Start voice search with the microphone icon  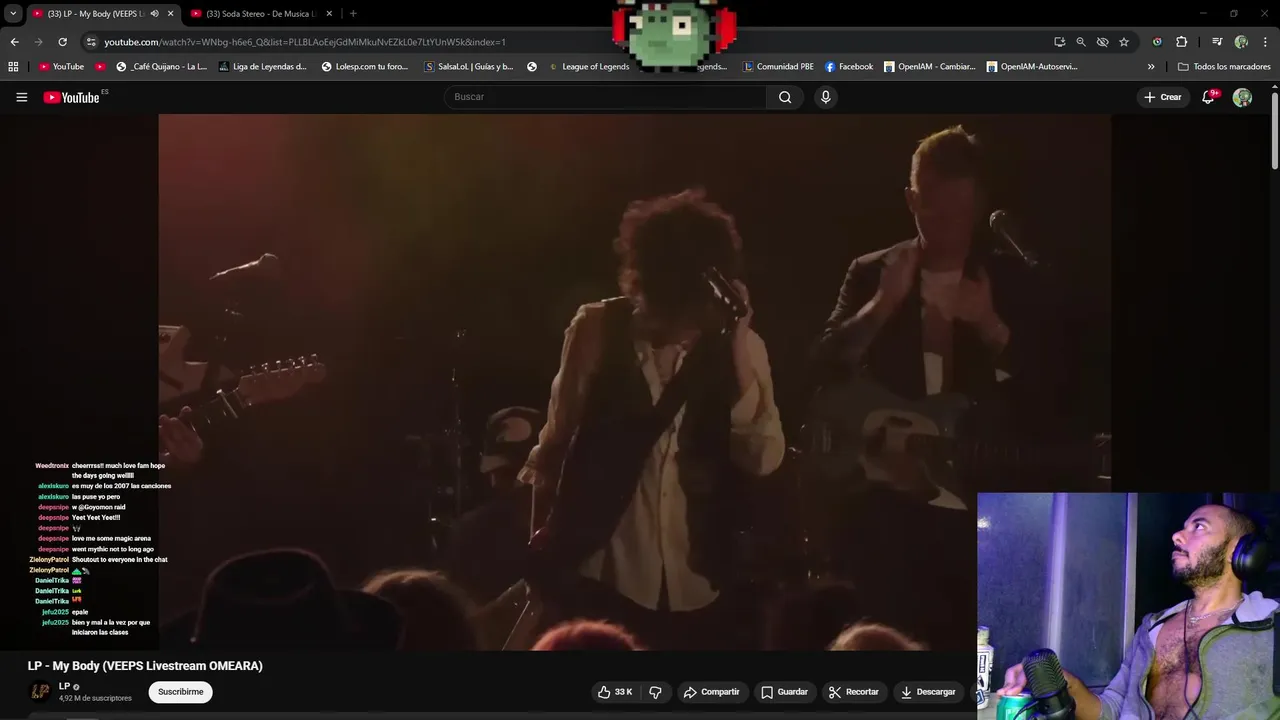tap(825, 97)
